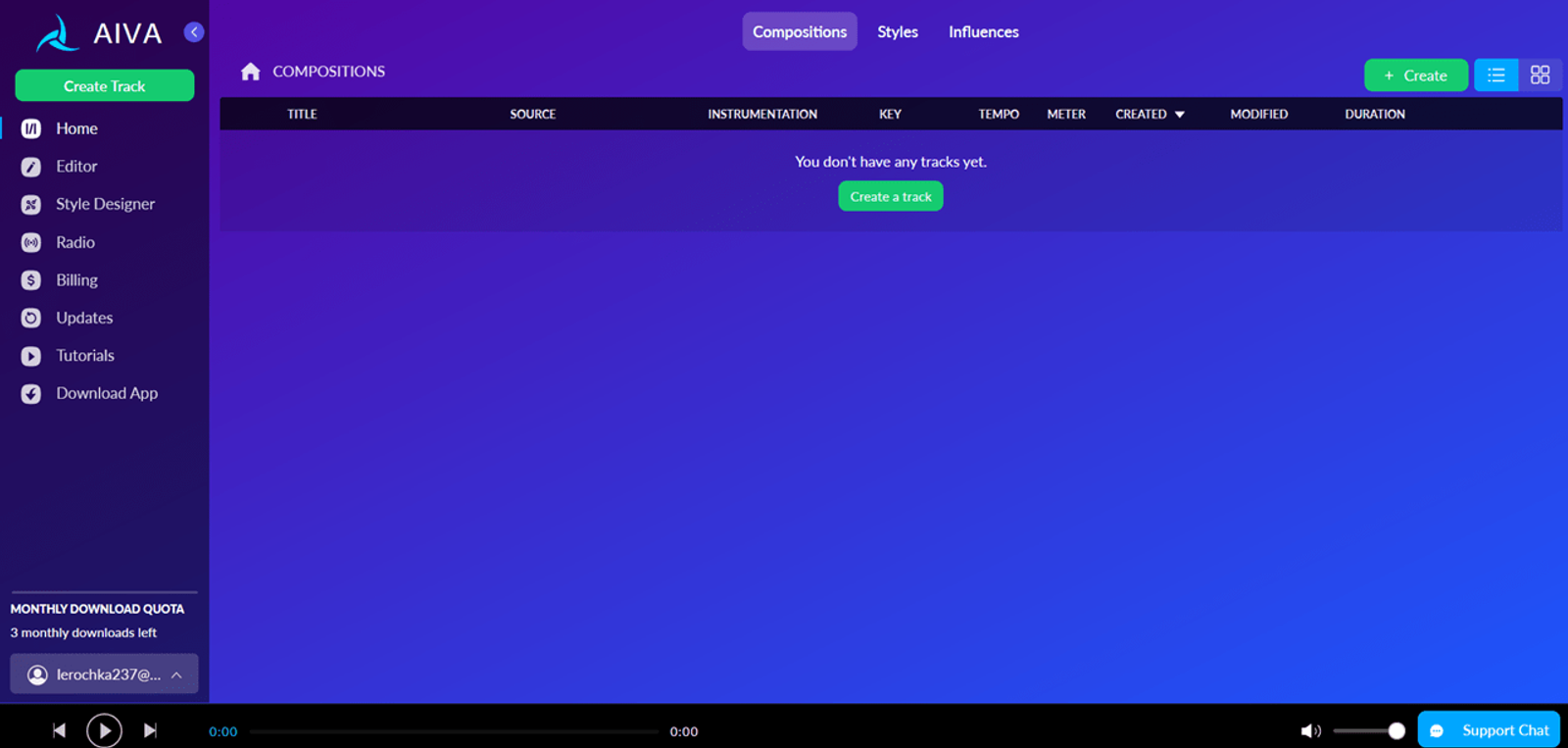This screenshot has height=748, width=1568.
Task: Switch to the Styles tab
Action: tap(898, 31)
